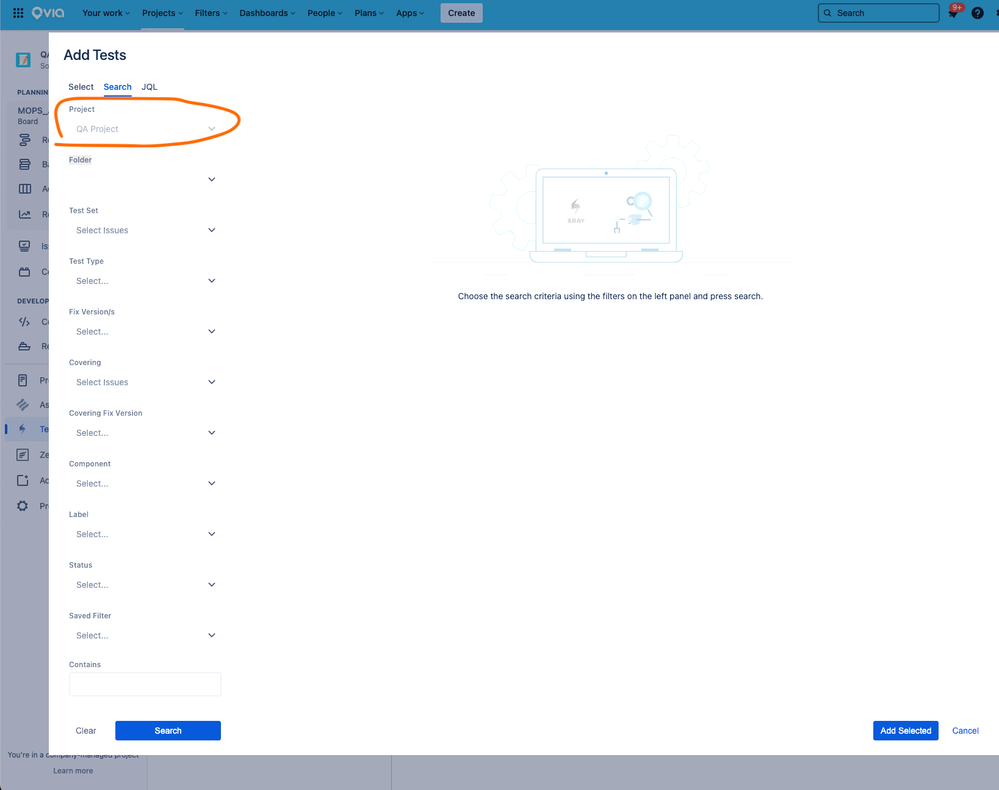This screenshot has width=999, height=790.
Task: Open the help question mark icon
Action: coord(977,13)
